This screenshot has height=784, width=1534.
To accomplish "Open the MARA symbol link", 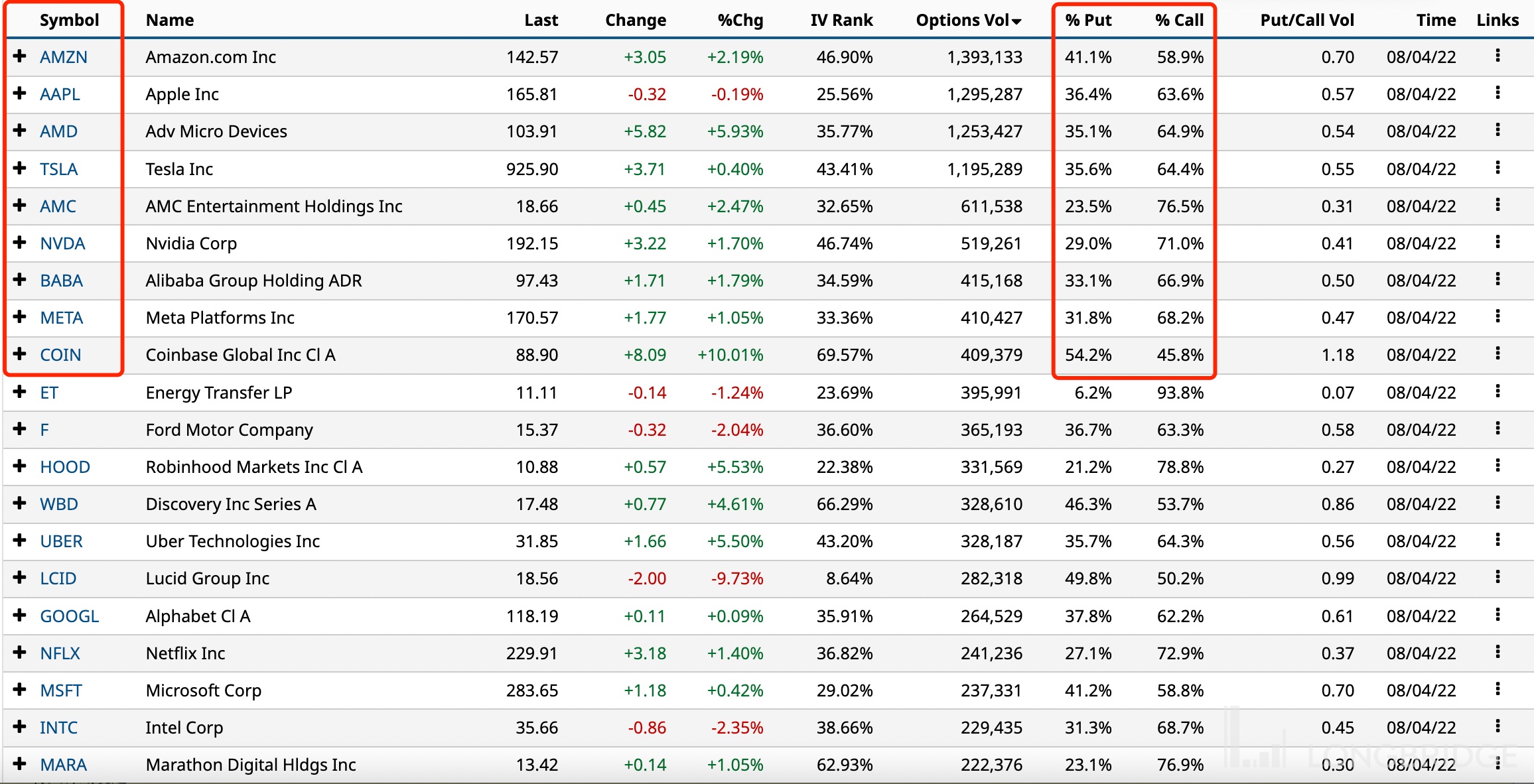I will (x=63, y=765).
